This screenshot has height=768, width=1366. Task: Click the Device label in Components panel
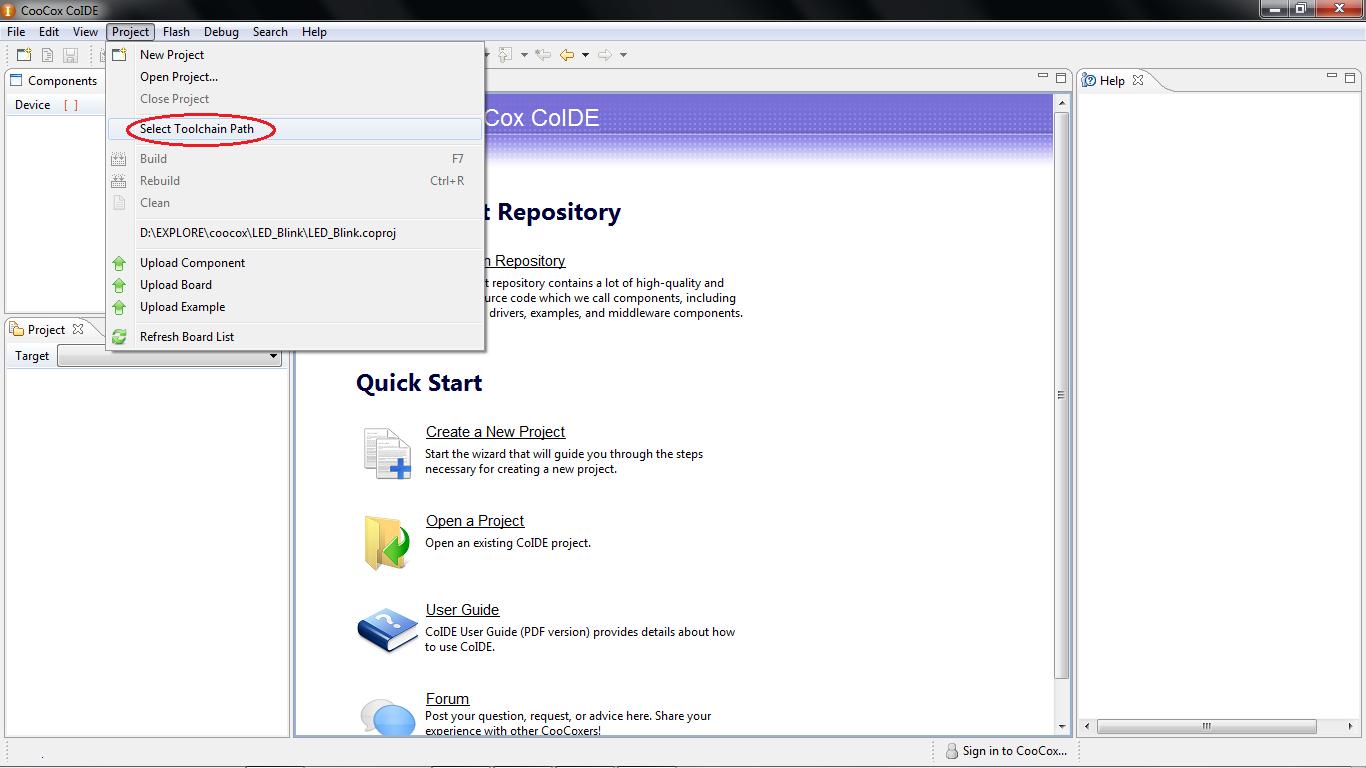(x=32, y=105)
